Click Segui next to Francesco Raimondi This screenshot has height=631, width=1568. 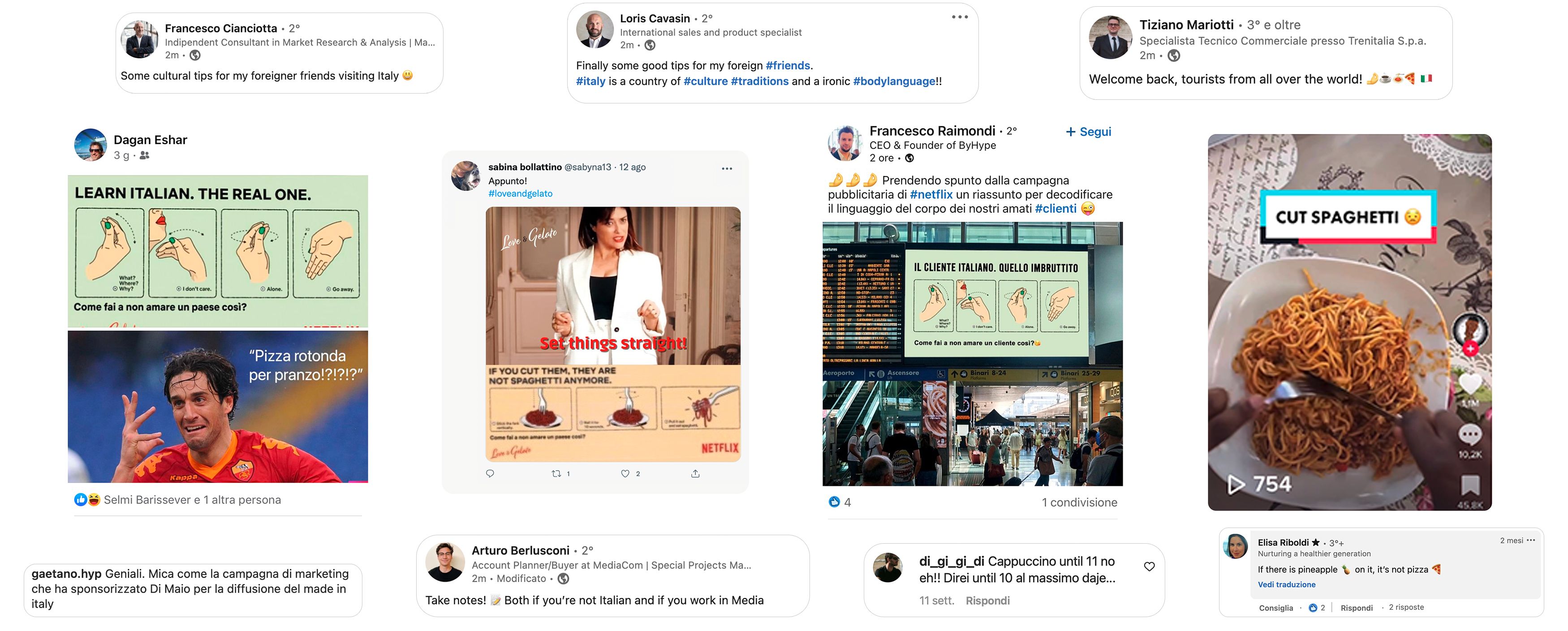pos(1088,131)
